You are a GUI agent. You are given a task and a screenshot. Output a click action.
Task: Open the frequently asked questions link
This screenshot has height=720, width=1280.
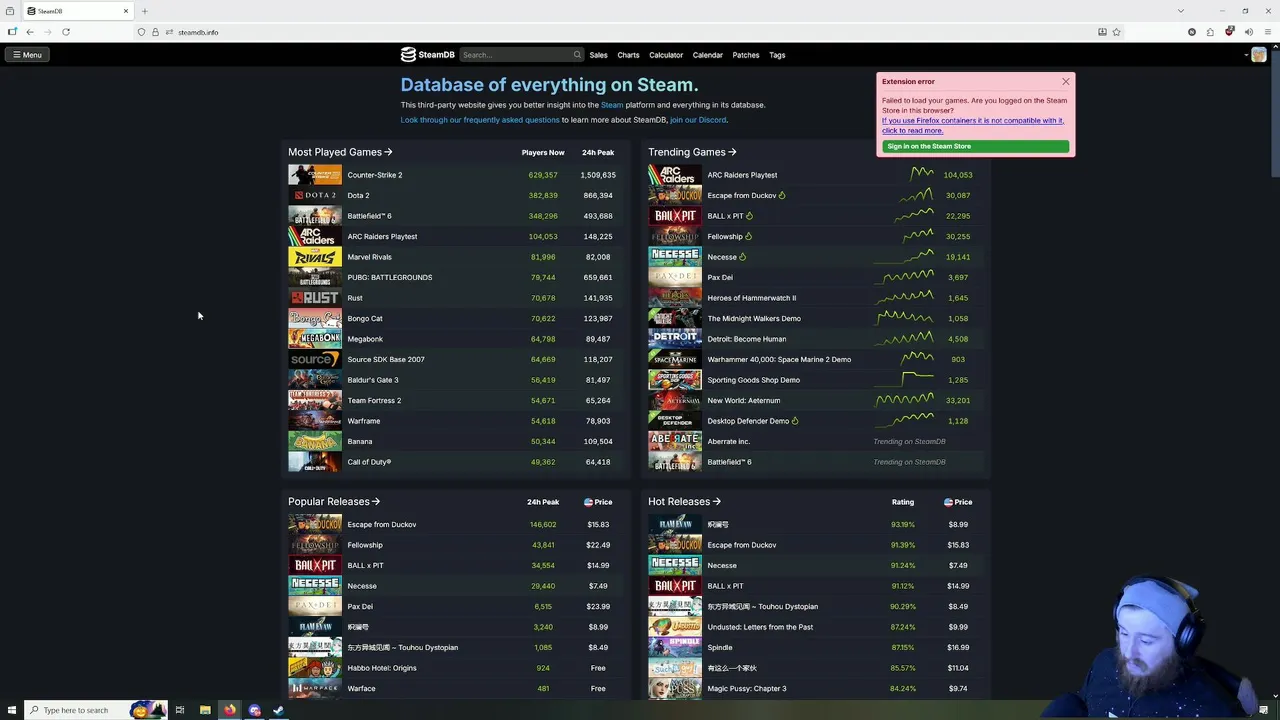[x=480, y=120]
